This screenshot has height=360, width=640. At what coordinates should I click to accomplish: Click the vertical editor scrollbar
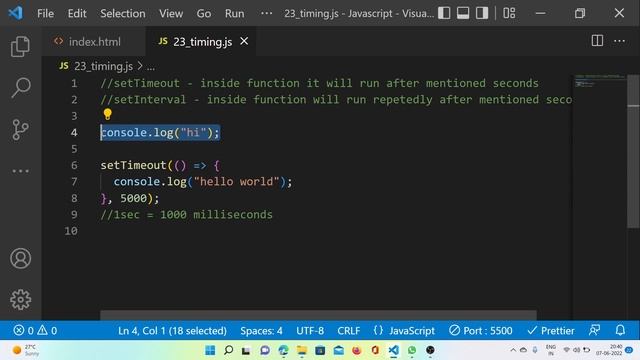(x=633, y=151)
